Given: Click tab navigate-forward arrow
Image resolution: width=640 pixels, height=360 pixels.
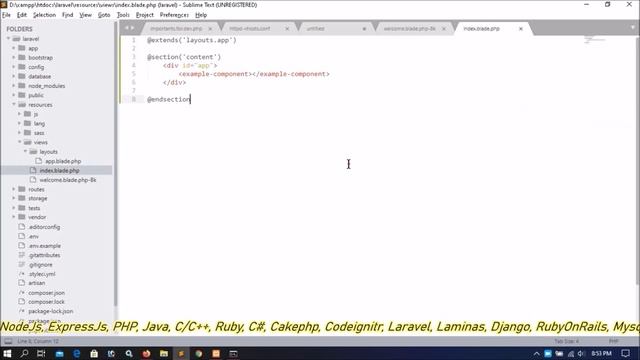Looking at the screenshot, I should point(132,28).
